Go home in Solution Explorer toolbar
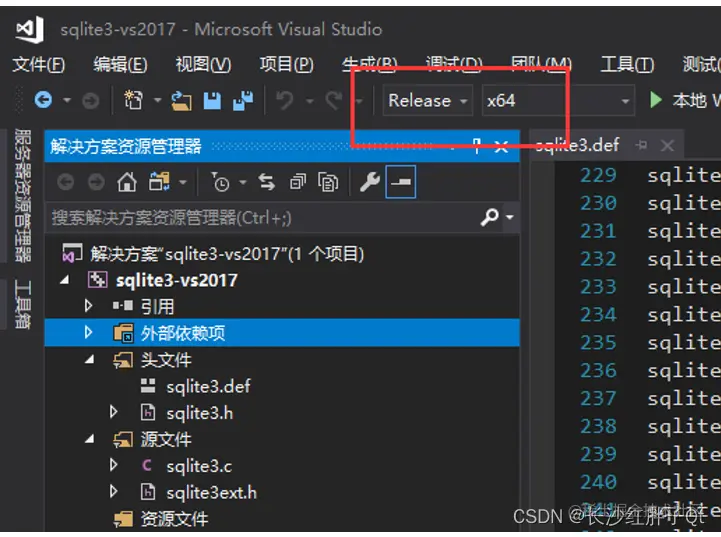The width and height of the screenshot is (721, 537). [127, 183]
